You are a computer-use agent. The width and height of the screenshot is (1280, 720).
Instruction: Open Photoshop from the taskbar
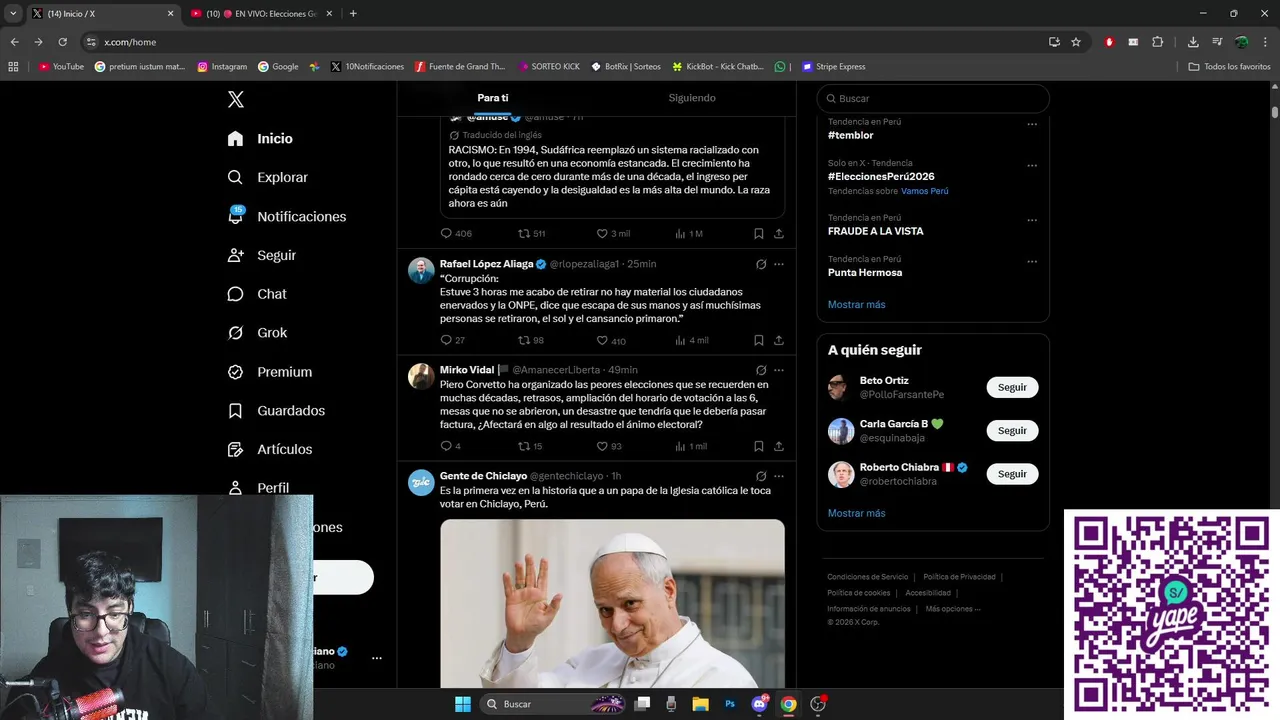click(730, 704)
